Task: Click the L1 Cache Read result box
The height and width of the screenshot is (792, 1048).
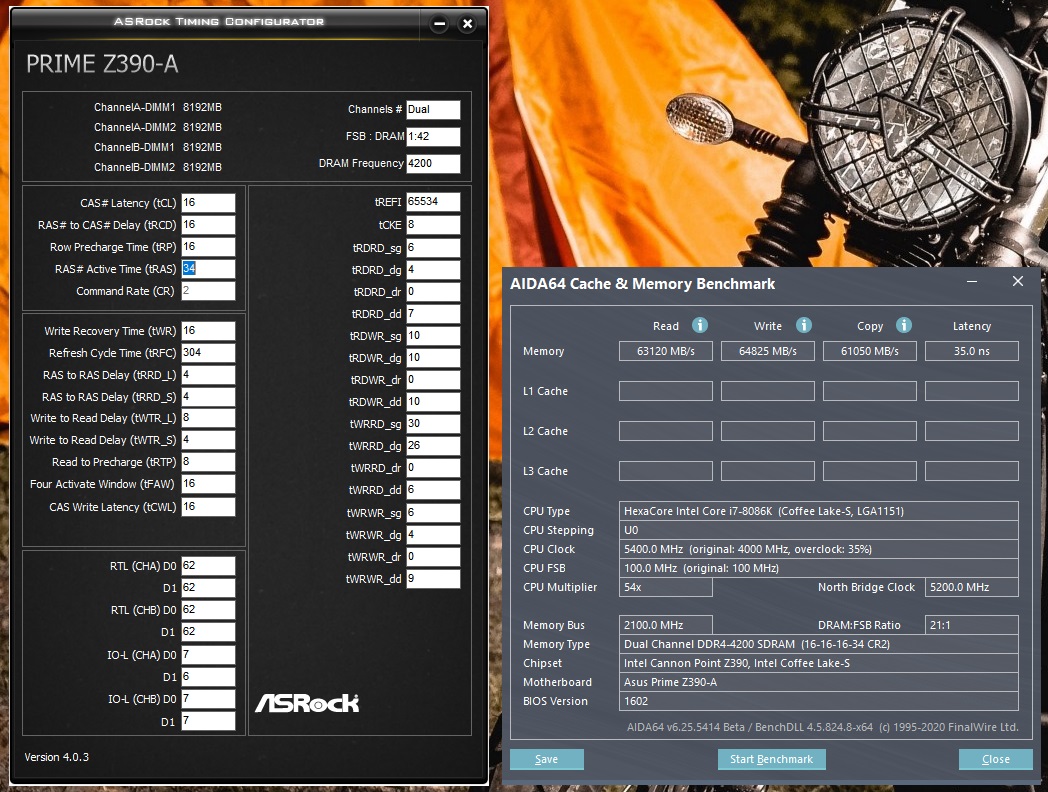Action: [666, 391]
